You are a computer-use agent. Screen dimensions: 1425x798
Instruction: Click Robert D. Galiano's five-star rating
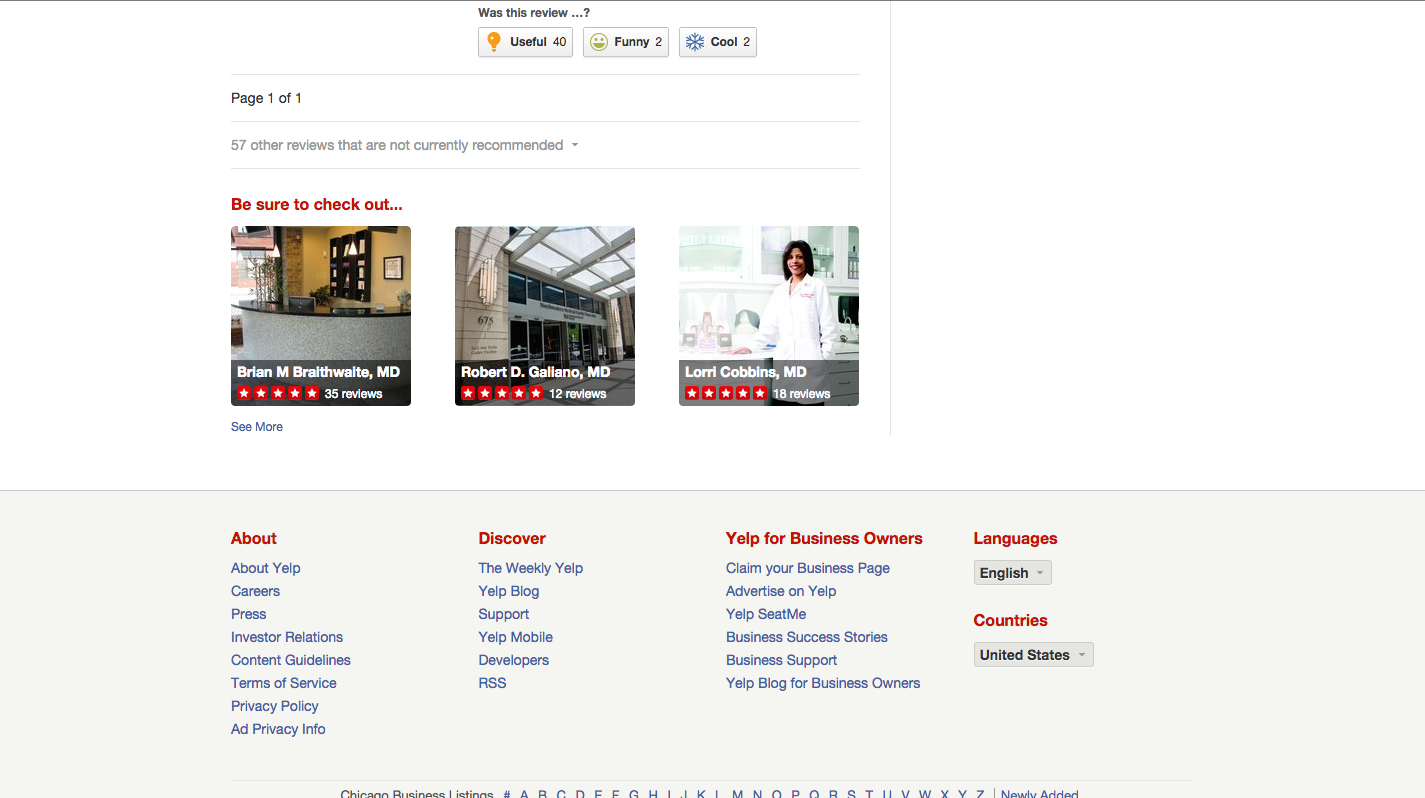[x=502, y=394]
